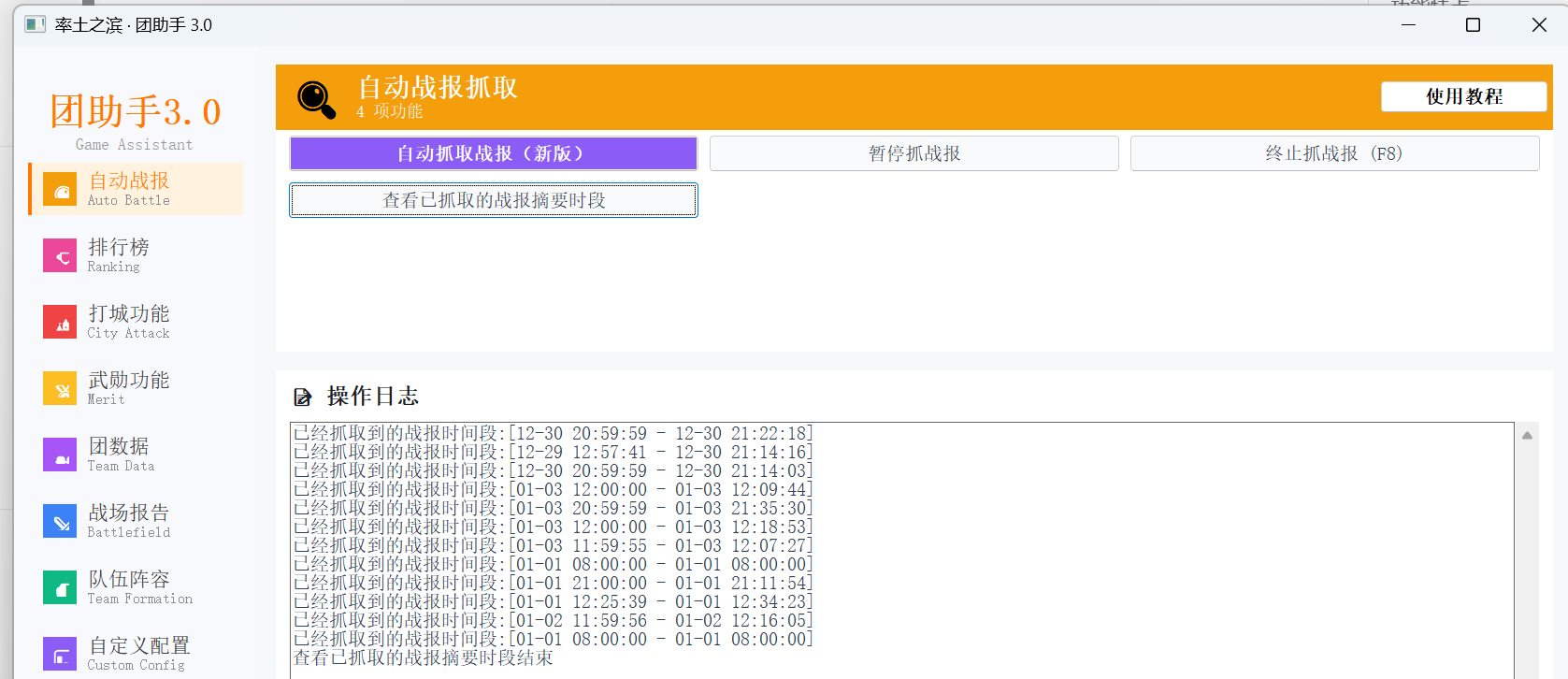Image resolution: width=1568 pixels, height=679 pixels.
Task: Click the purple Team Data sidebar icon
Action: [x=60, y=455]
